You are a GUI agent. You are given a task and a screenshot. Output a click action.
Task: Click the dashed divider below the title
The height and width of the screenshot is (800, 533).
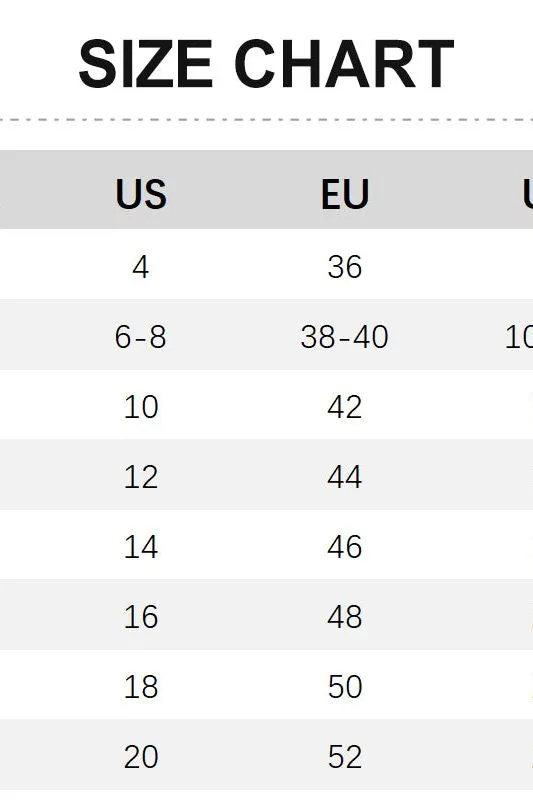click(x=266, y=120)
